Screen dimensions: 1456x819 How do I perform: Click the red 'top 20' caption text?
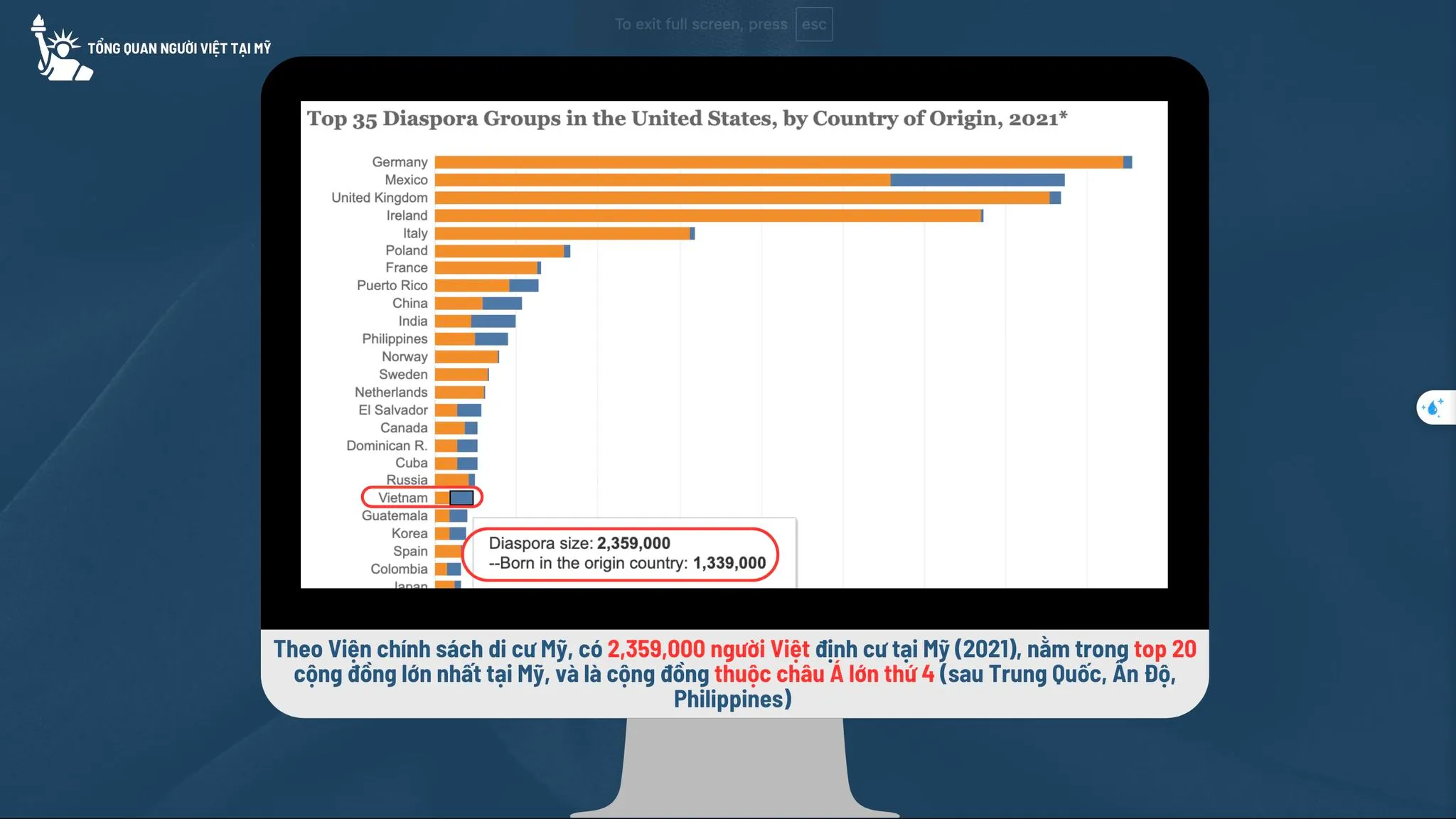click(1165, 649)
